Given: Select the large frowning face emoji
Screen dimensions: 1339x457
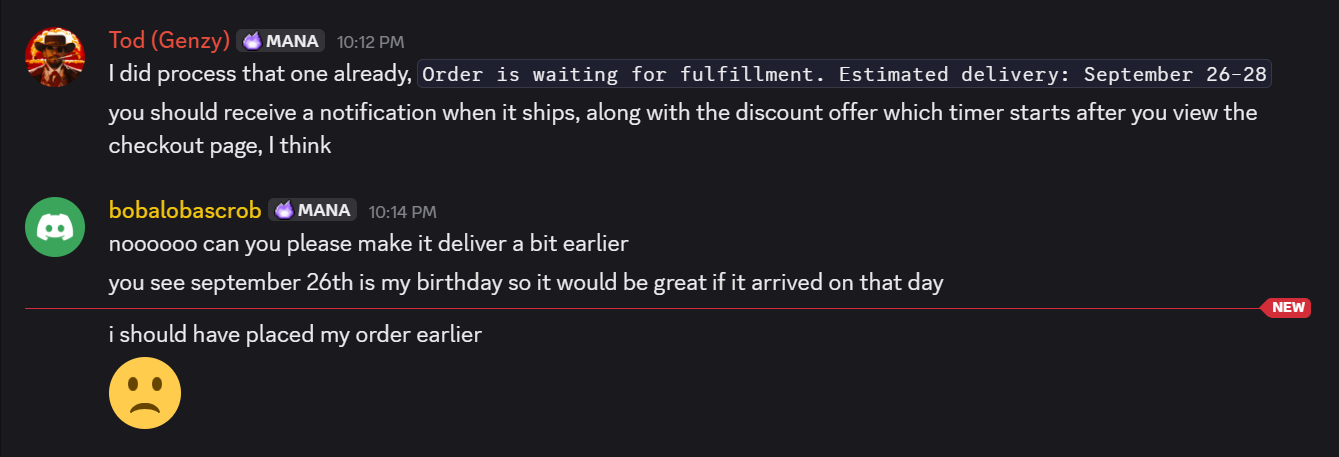Looking at the screenshot, I should coord(145,394).
